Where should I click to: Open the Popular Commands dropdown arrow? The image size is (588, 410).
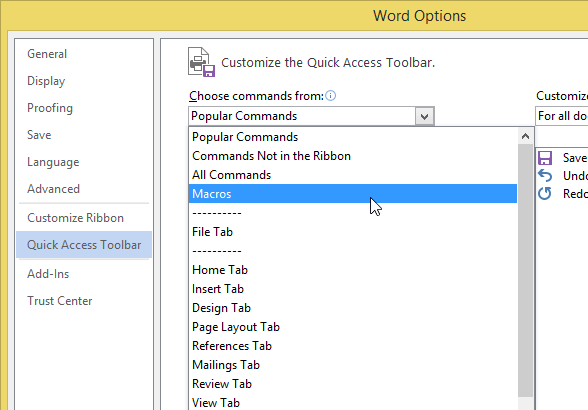coord(424,116)
